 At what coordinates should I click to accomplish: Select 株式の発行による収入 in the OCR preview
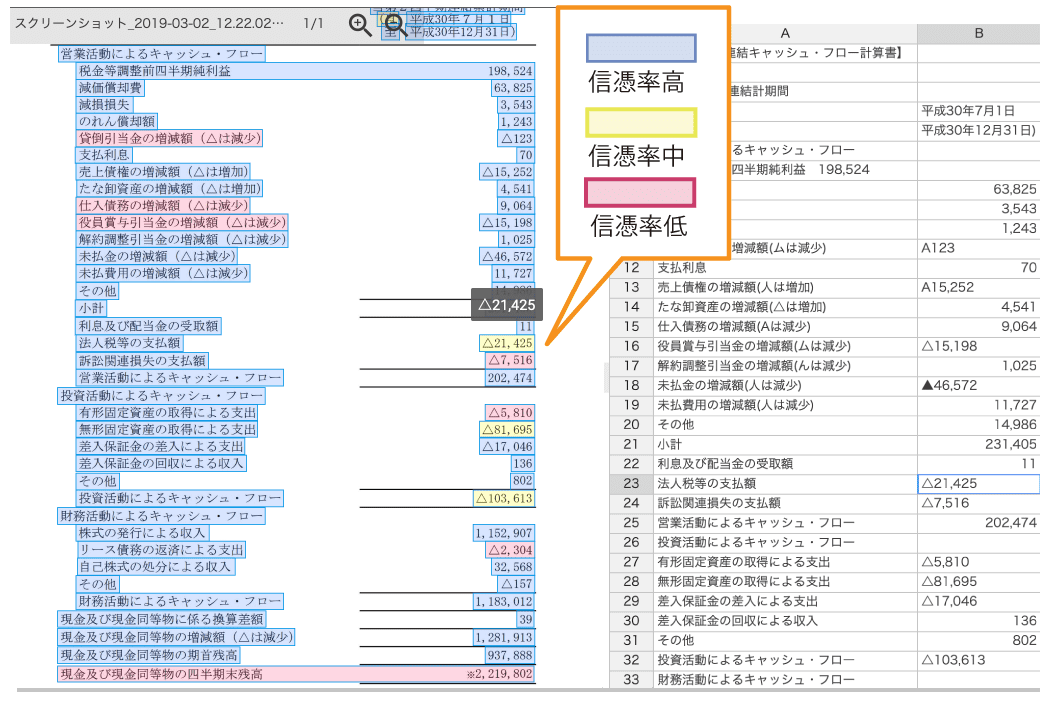(142, 533)
